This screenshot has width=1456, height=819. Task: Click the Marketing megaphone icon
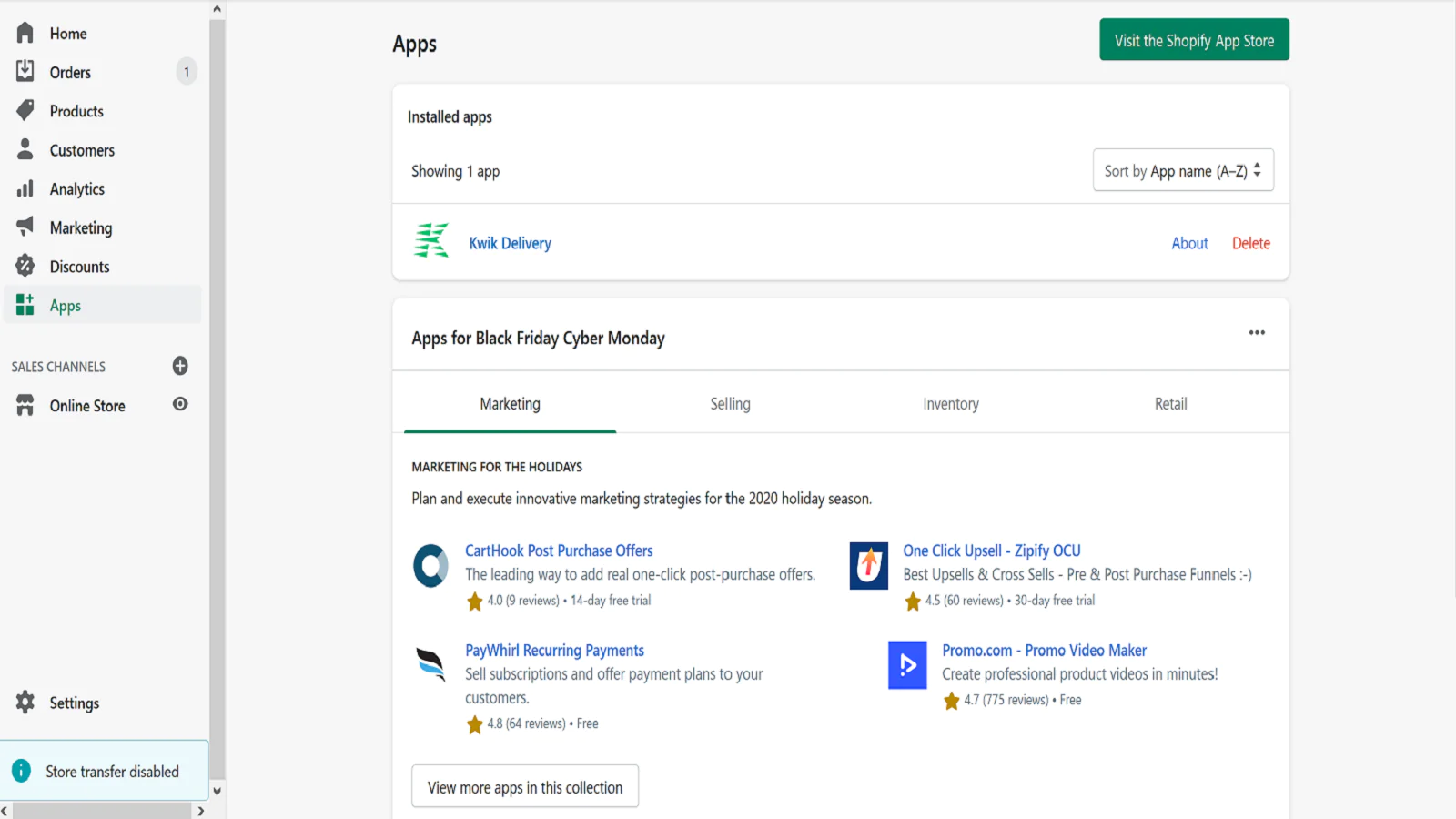click(x=25, y=227)
